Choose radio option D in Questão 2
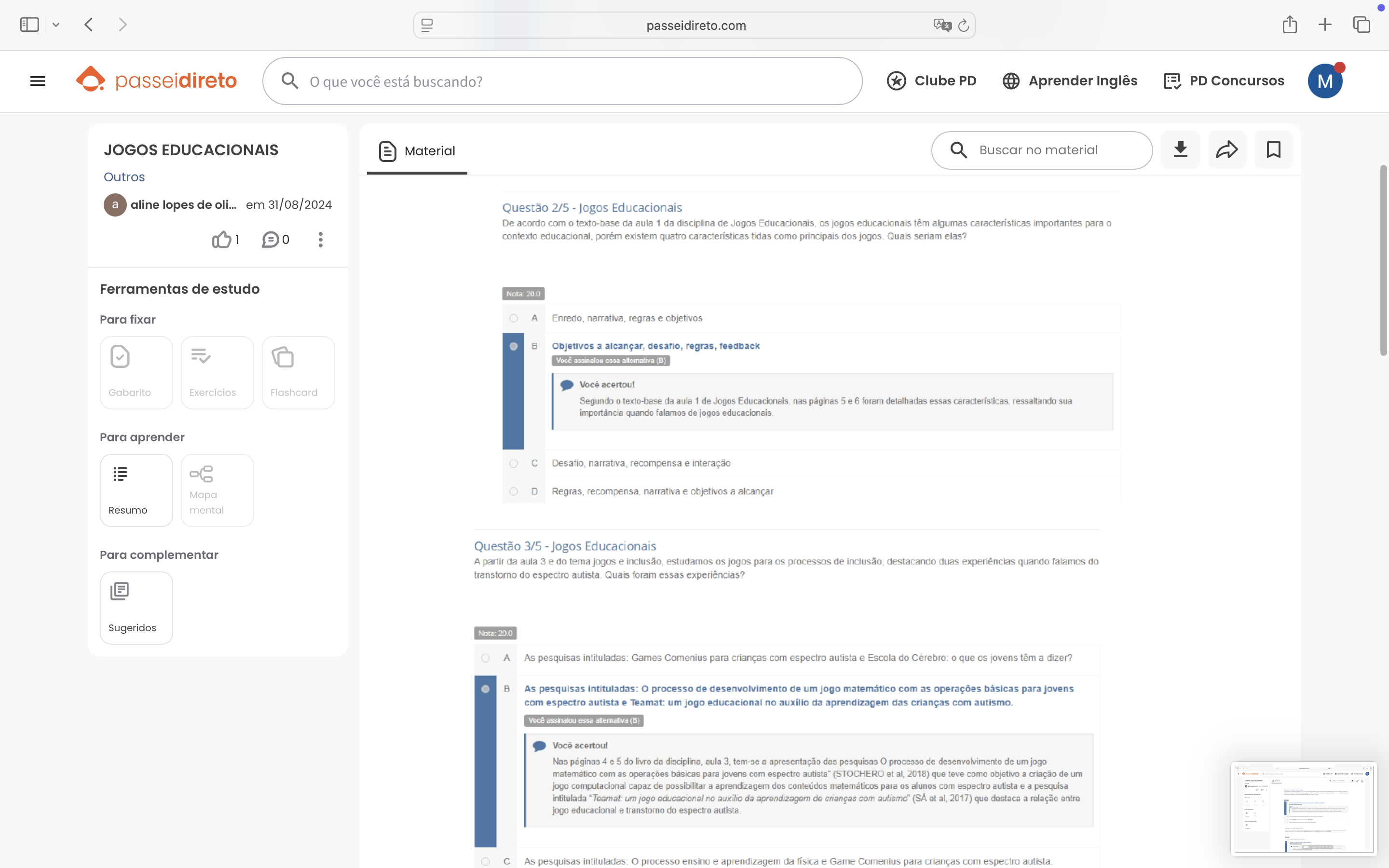This screenshot has height=868, width=1389. (514, 491)
